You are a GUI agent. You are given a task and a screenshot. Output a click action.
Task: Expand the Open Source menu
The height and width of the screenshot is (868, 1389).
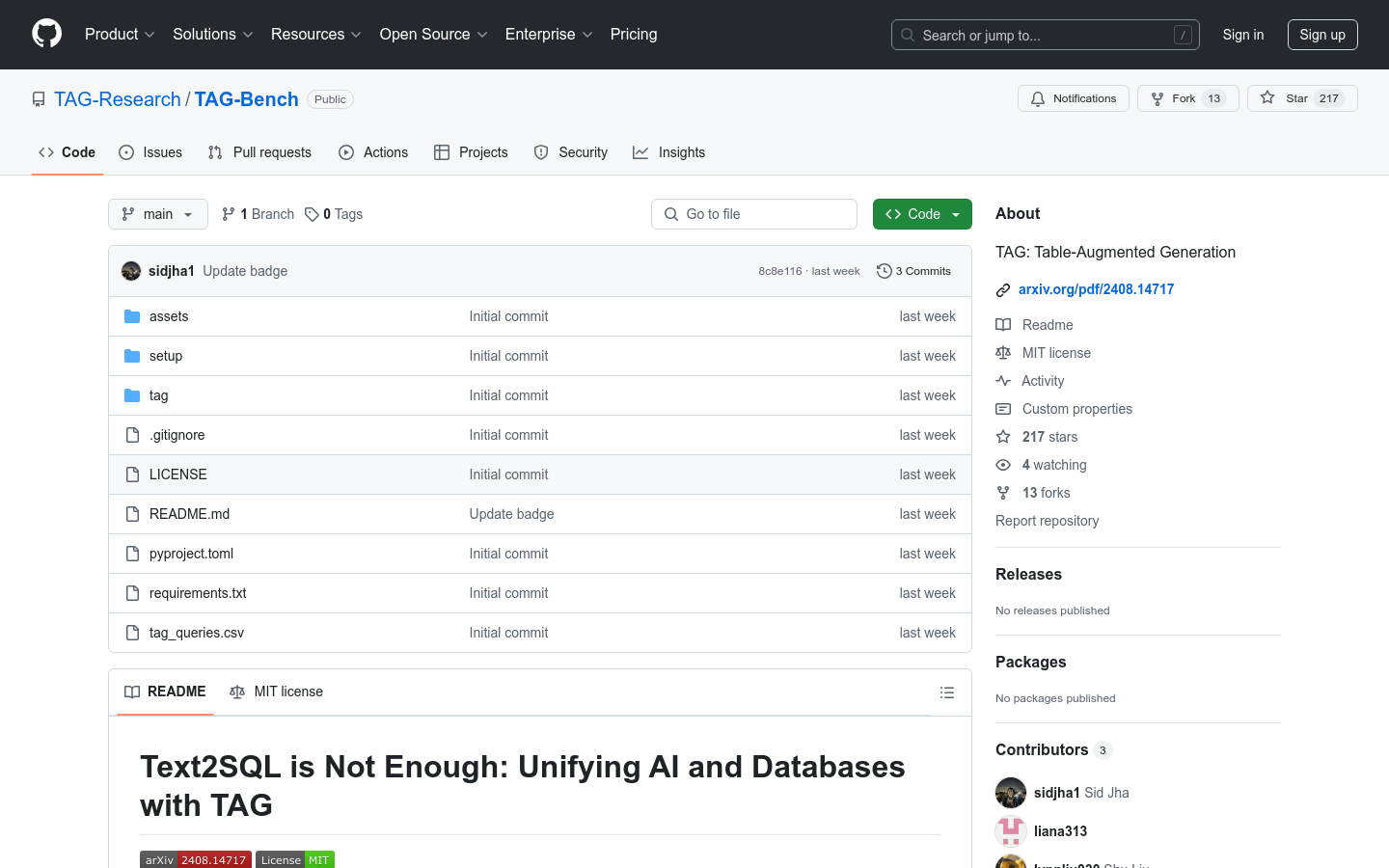(x=433, y=34)
